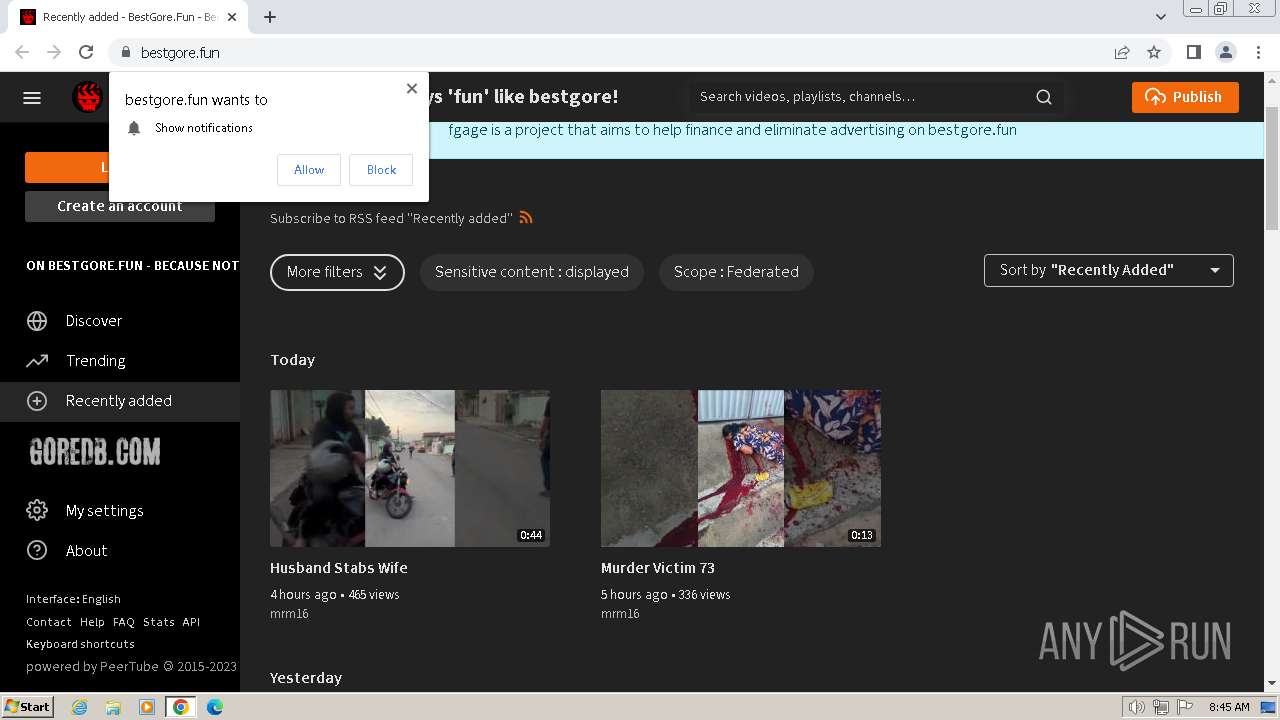This screenshot has width=1280, height=720.
Task: Open Sort by Recently Added dropdown
Action: point(1109,270)
